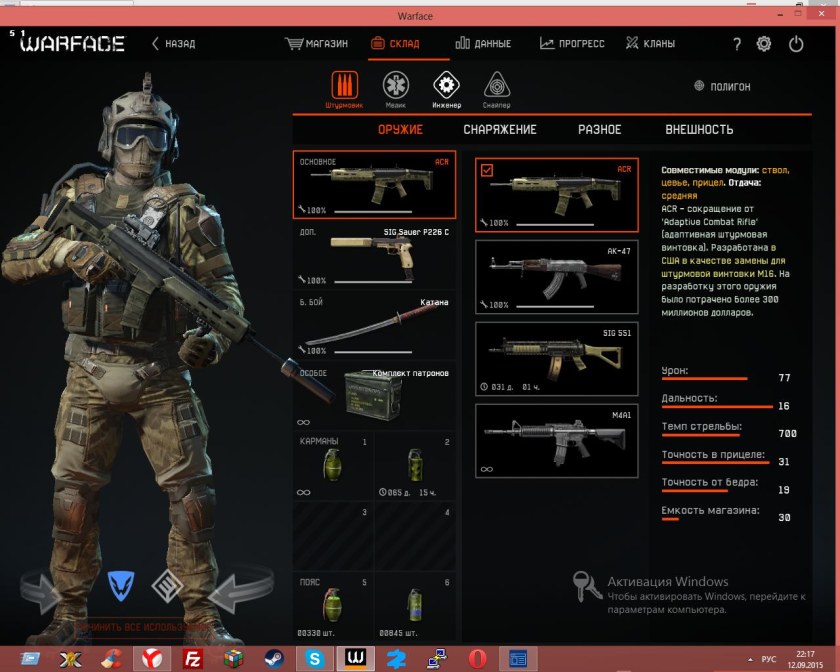The height and width of the screenshot is (672, 840).
Task: Open the Кланы tab
Action: 650,43
